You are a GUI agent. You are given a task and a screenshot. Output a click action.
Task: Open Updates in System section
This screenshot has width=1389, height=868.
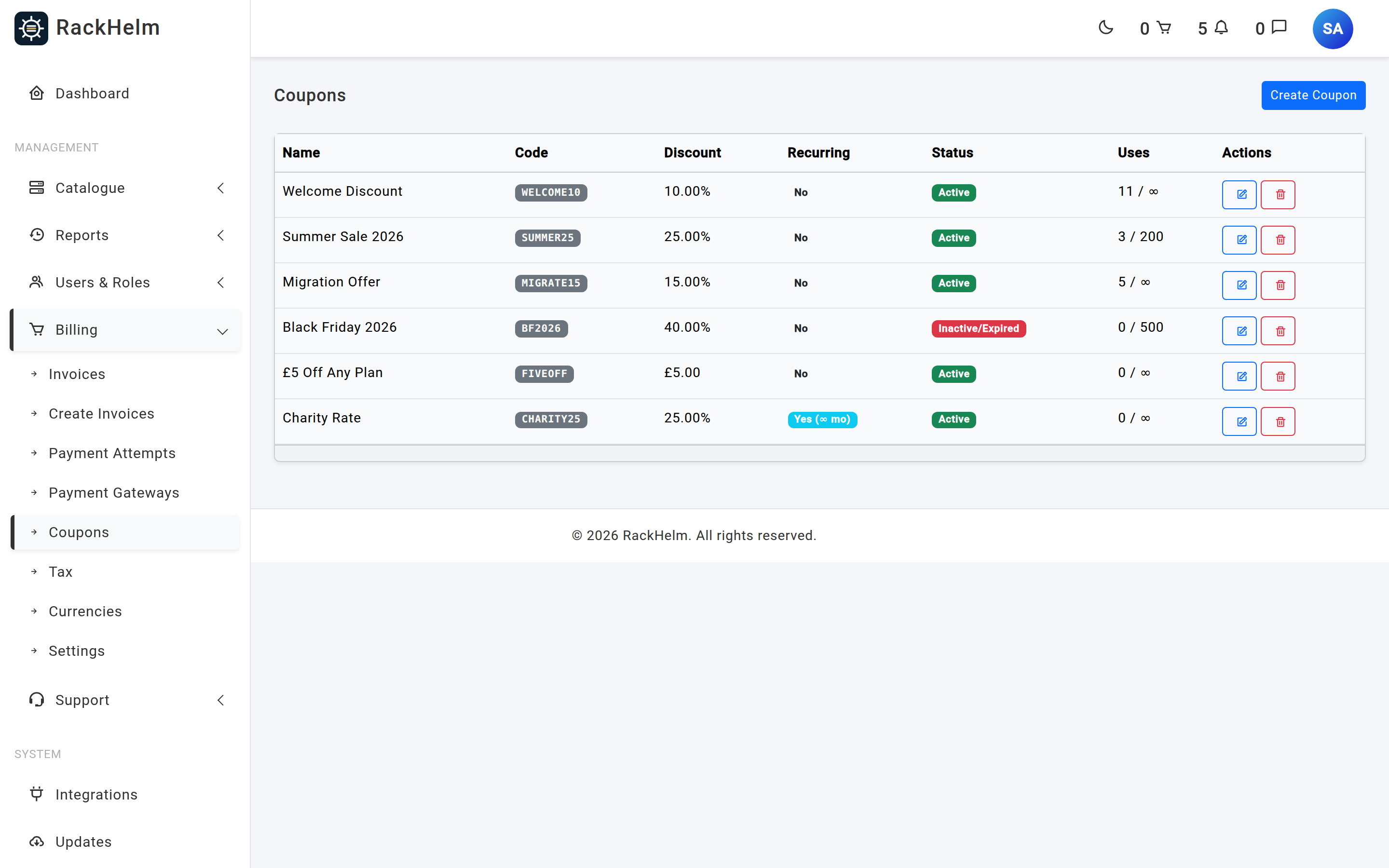point(125,841)
